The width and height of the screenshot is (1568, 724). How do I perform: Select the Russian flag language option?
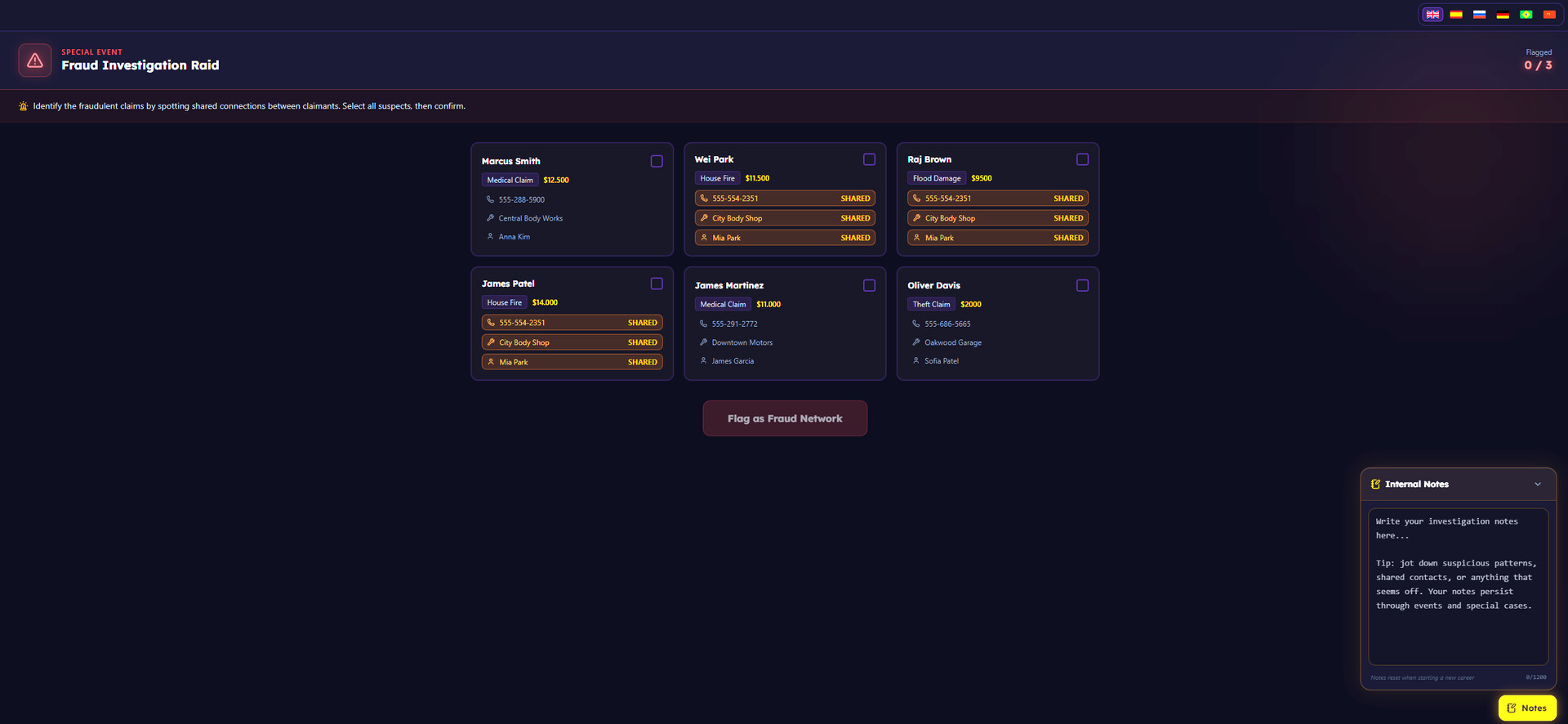click(x=1479, y=15)
